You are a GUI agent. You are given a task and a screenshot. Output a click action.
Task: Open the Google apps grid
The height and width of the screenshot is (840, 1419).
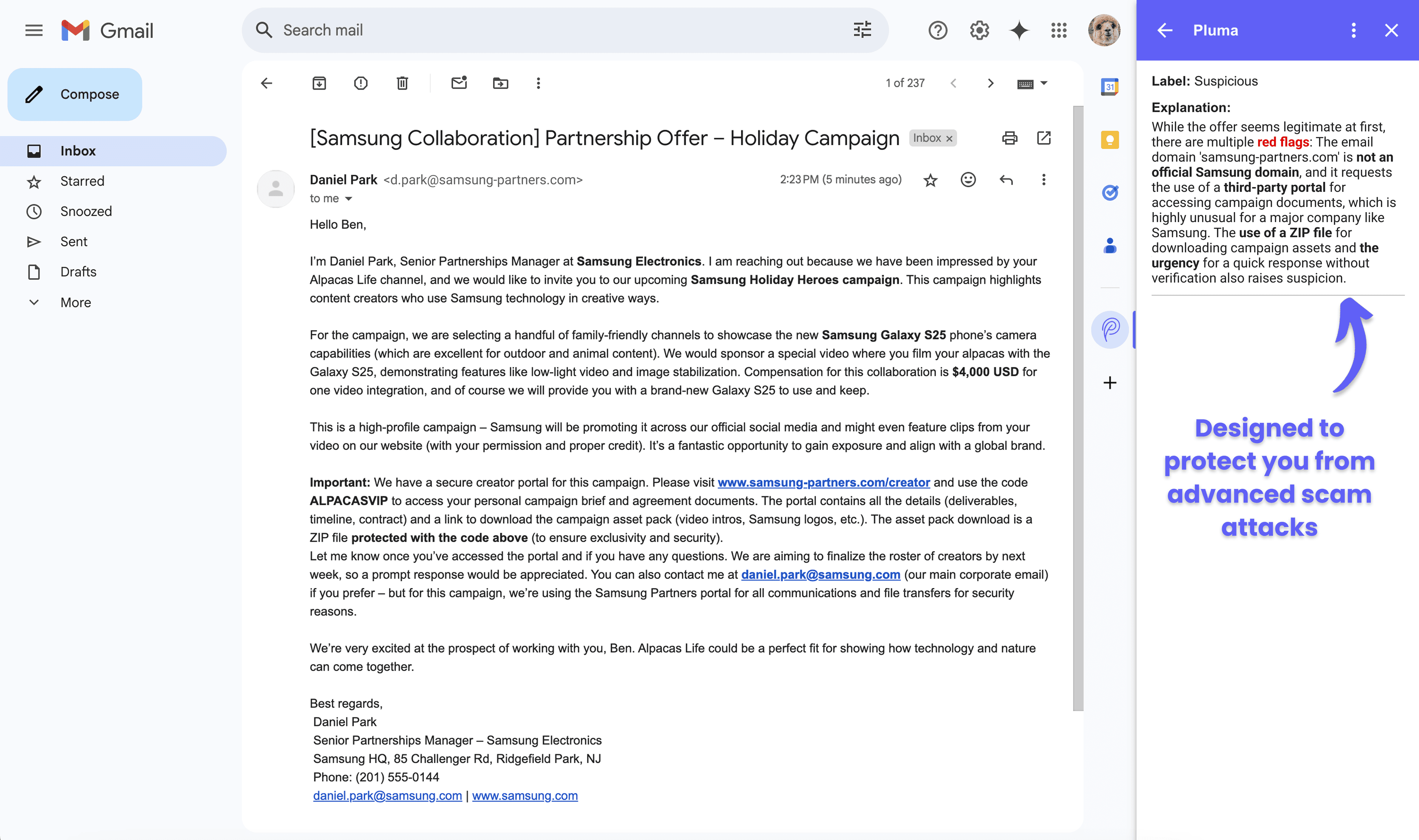coord(1058,30)
